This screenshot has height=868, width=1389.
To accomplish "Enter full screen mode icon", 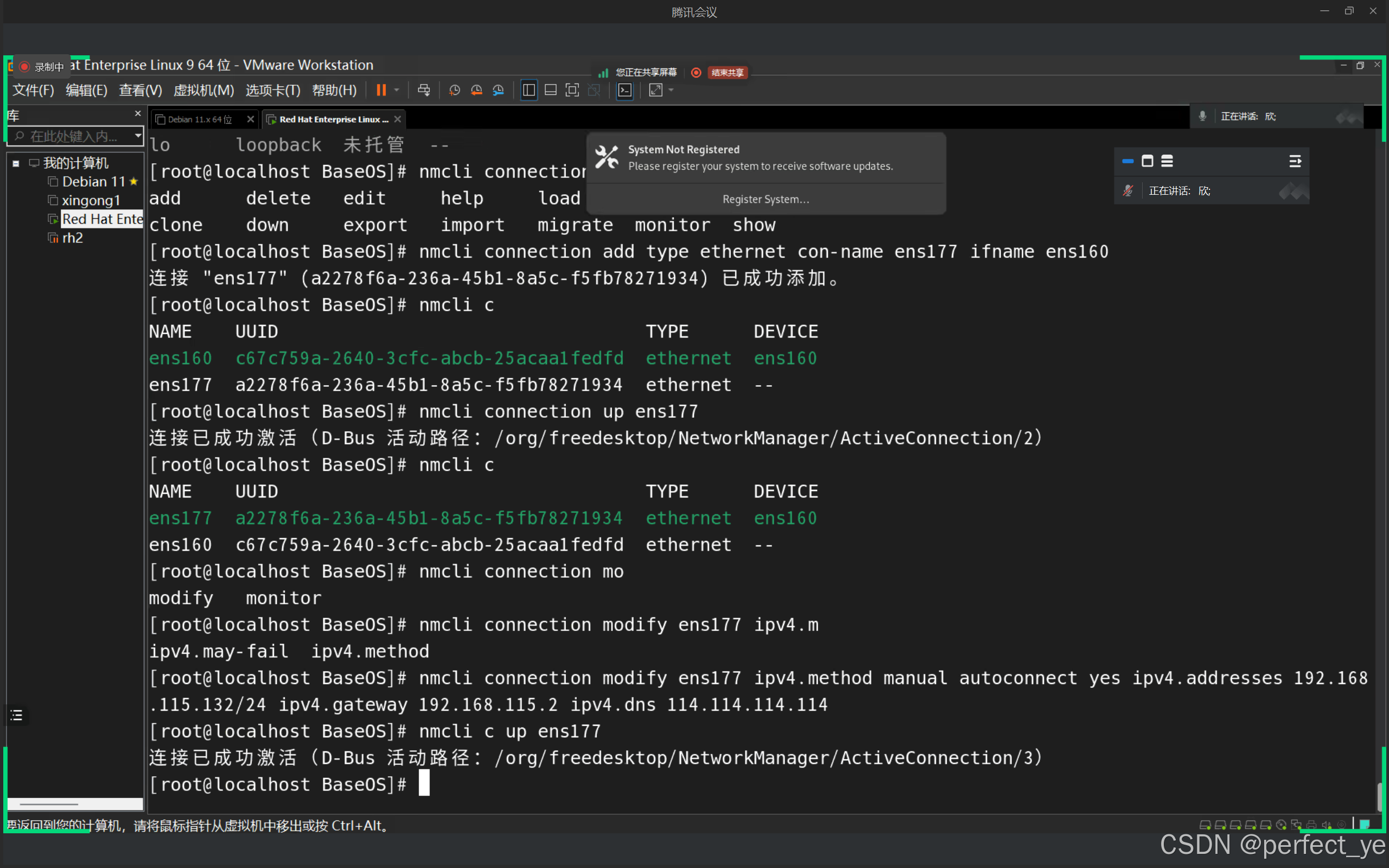I will (x=572, y=90).
